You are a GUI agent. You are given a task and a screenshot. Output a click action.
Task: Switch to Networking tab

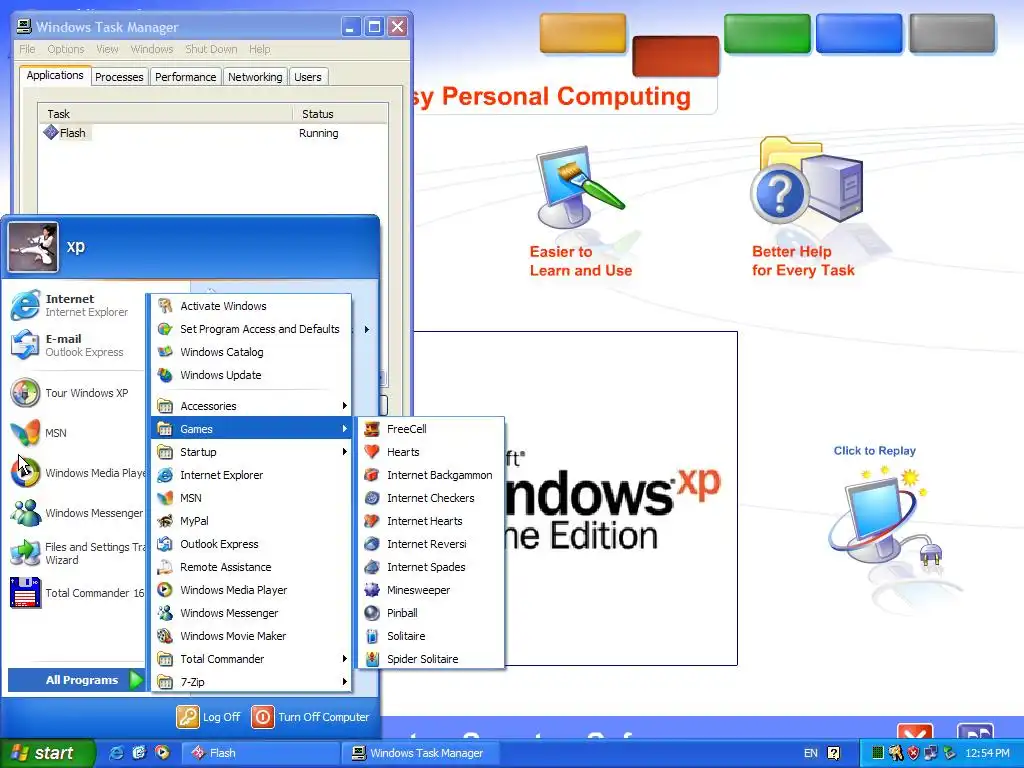point(255,77)
